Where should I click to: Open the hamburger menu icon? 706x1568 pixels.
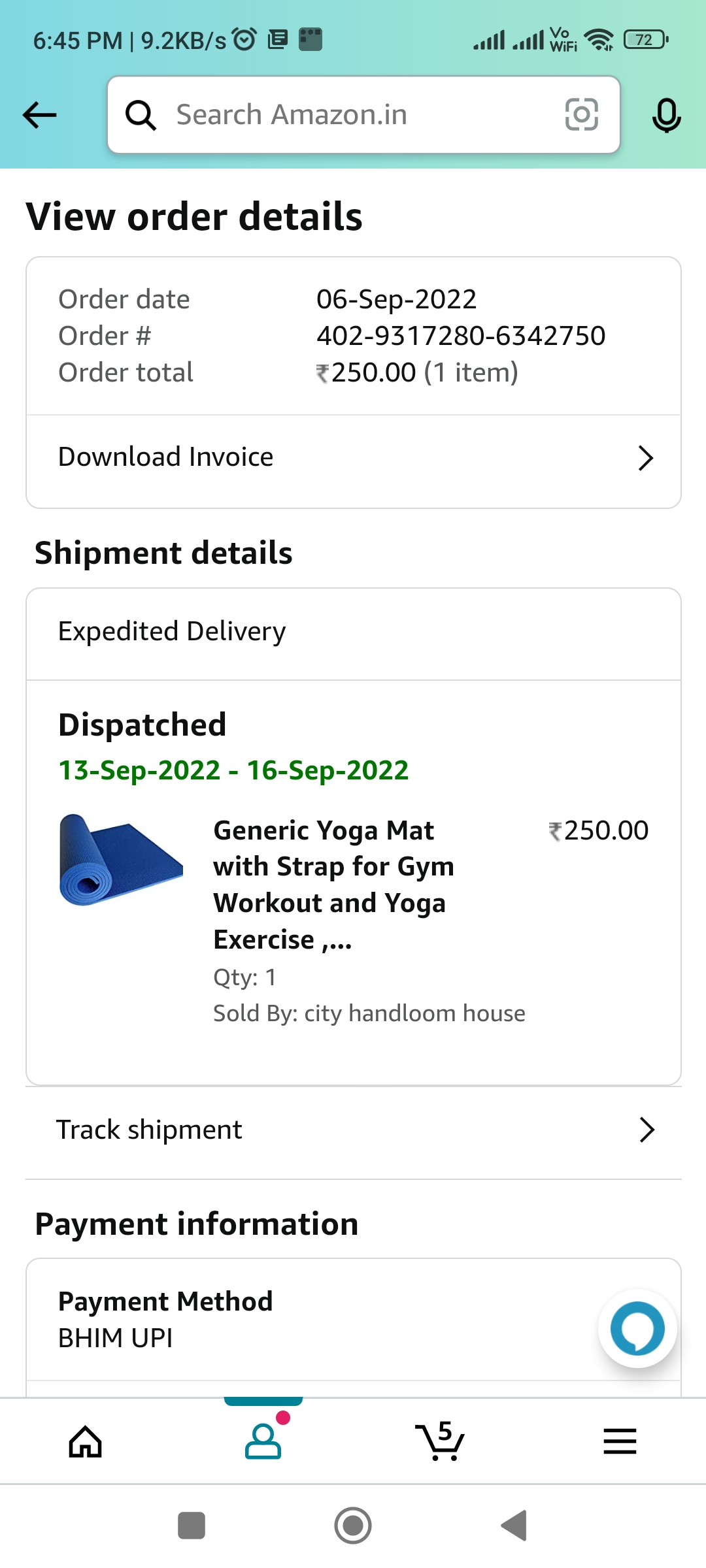pyautogui.click(x=620, y=1441)
